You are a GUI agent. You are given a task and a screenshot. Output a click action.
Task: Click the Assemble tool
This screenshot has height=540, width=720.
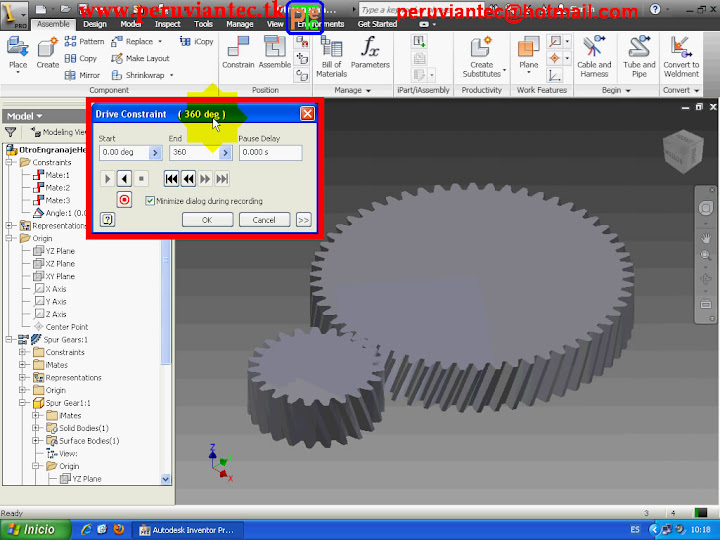[x=275, y=53]
